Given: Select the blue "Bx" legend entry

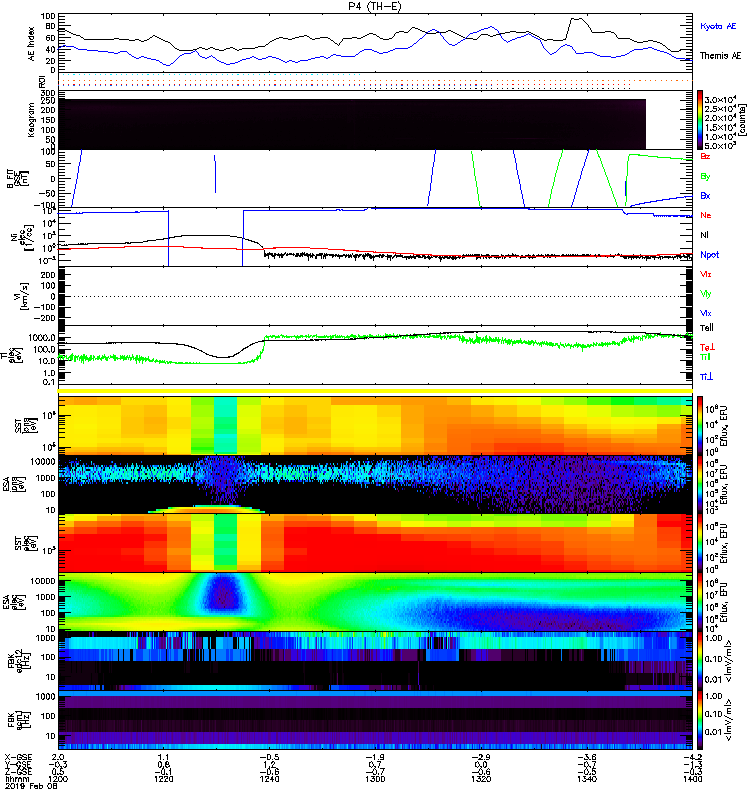Looking at the screenshot, I should [705, 196].
